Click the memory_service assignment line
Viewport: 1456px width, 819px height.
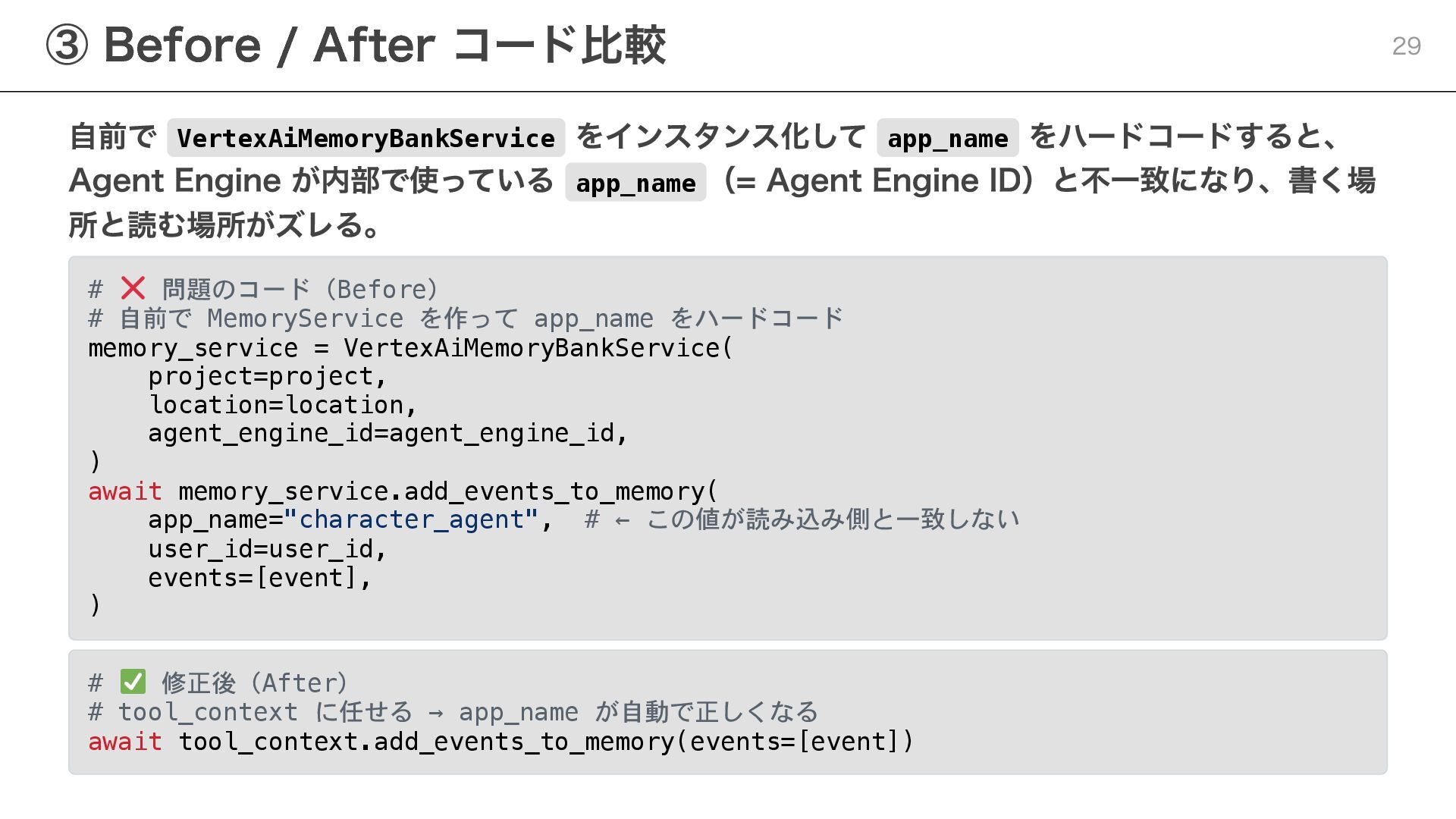[410, 347]
